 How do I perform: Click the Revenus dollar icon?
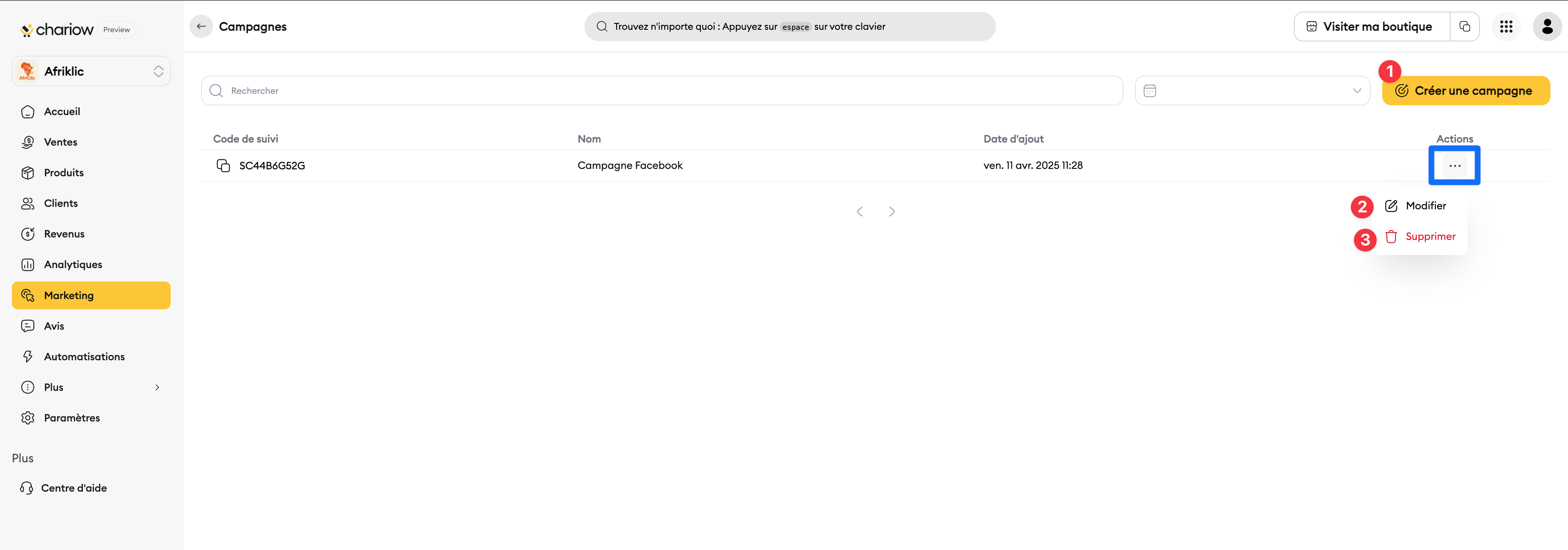click(x=28, y=234)
